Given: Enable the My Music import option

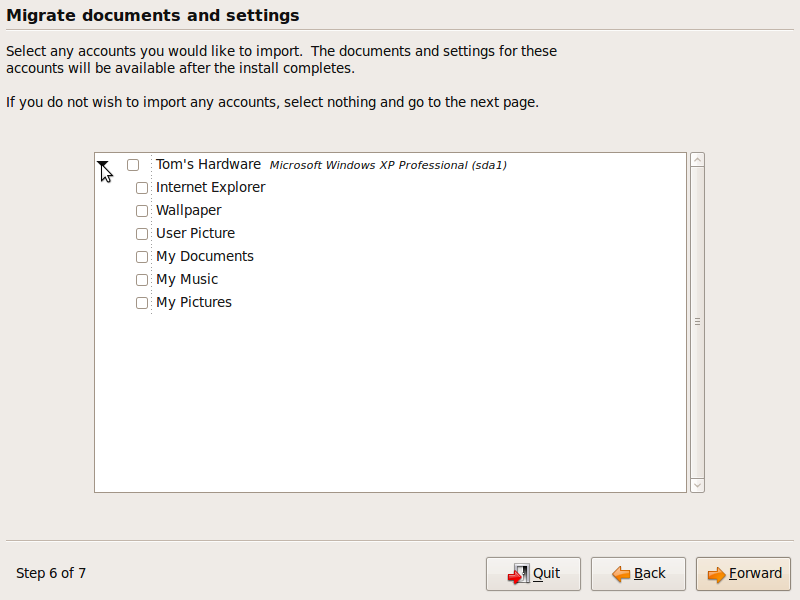Looking at the screenshot, I should [142, 279].
